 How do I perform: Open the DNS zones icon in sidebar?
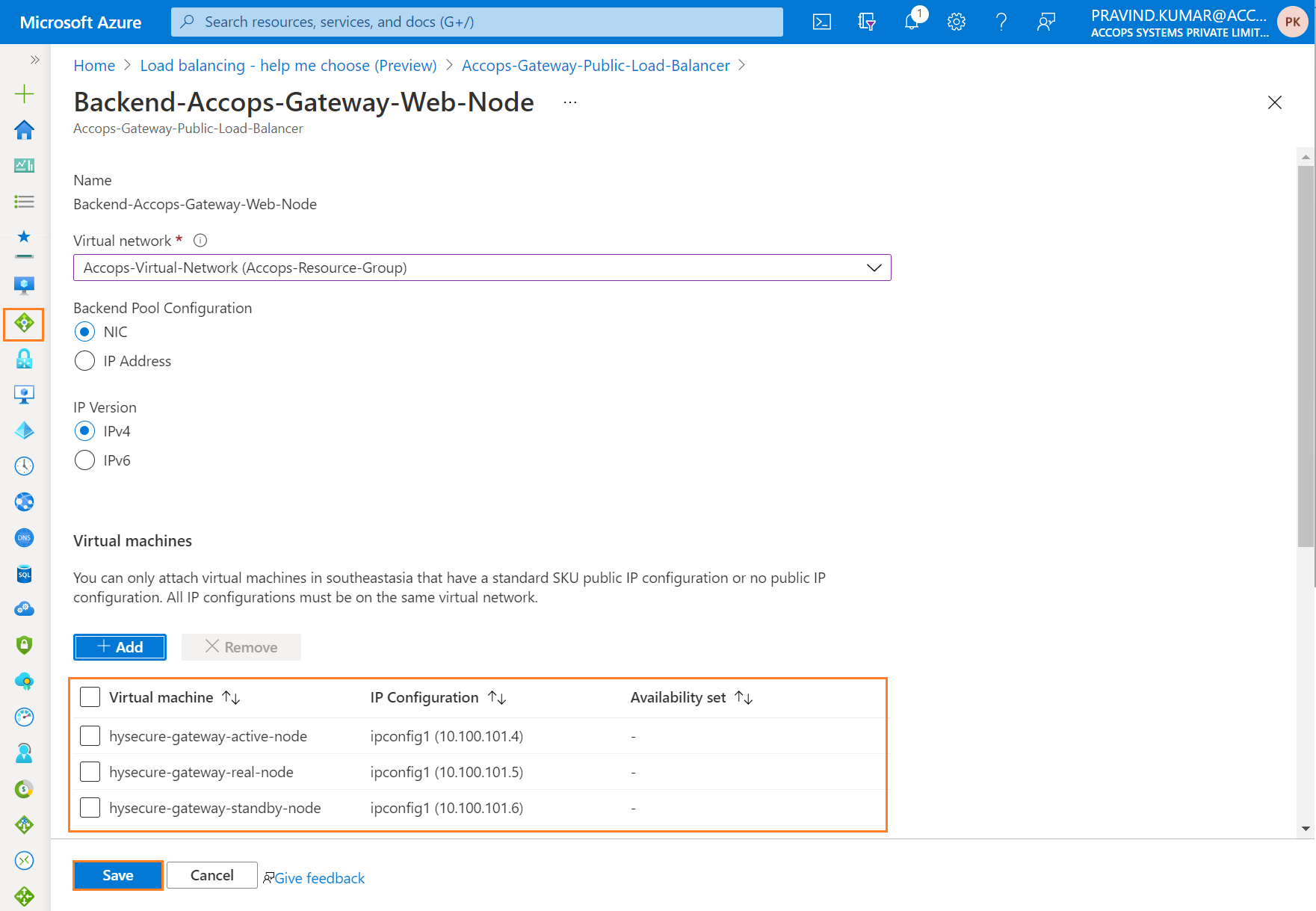click(24, 537)
